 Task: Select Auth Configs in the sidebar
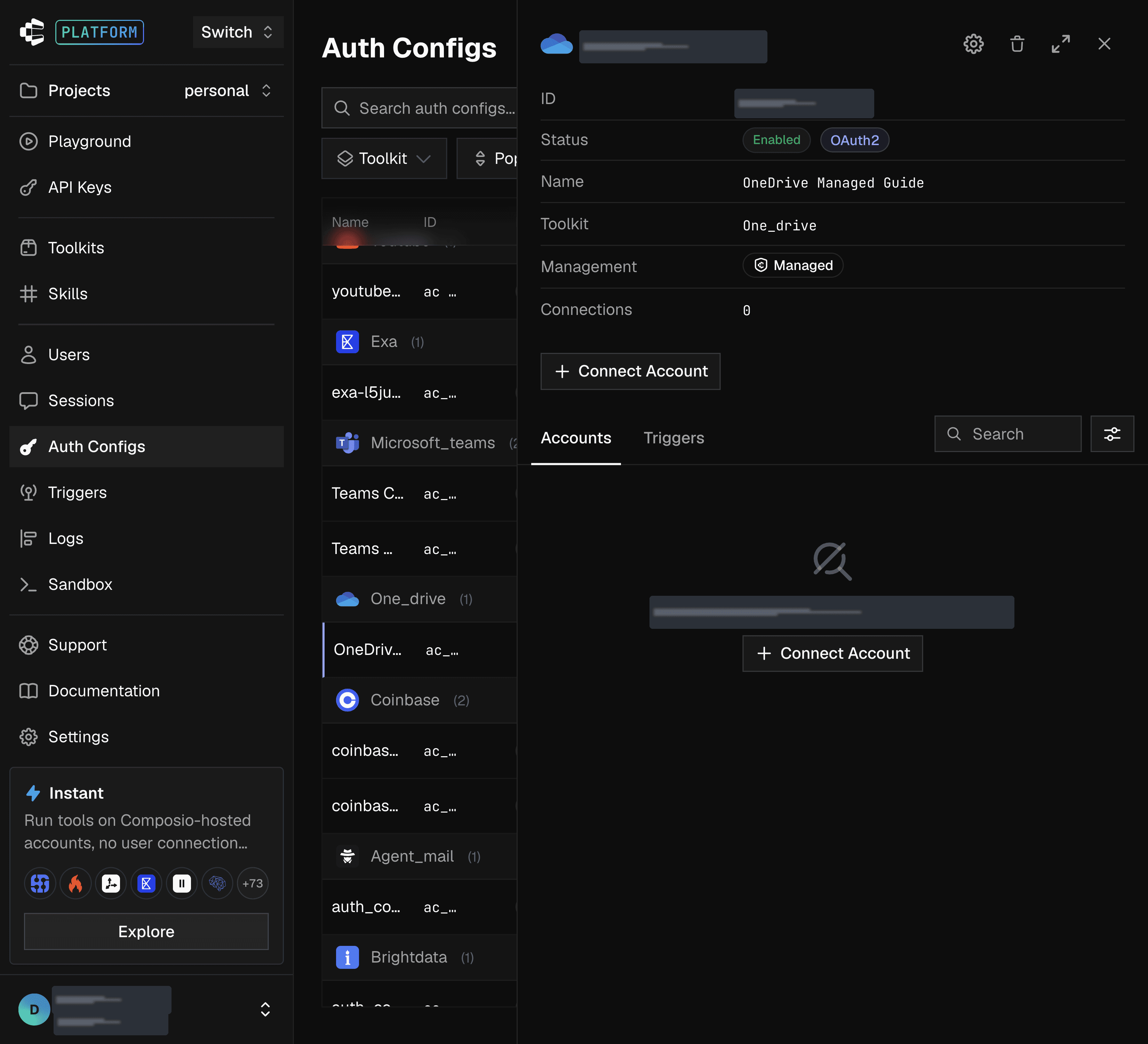(147, 446)
